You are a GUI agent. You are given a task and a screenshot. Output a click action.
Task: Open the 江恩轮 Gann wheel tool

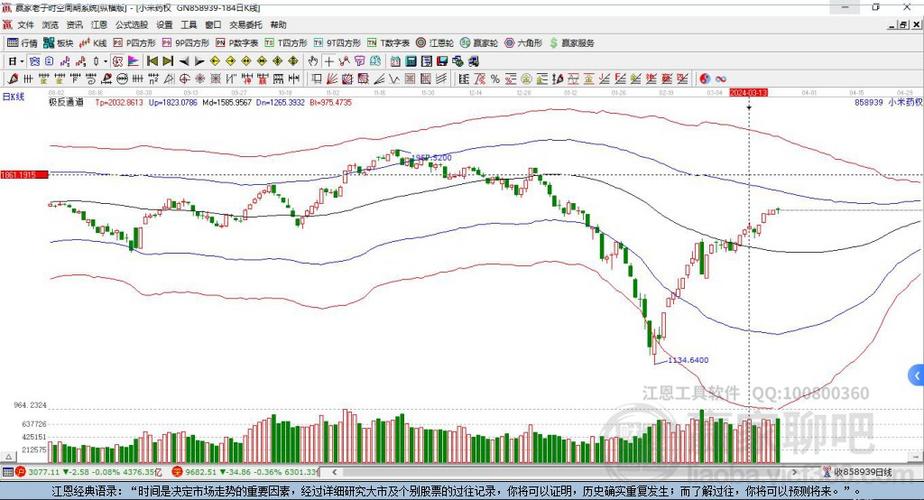click(x=437, y=43)
